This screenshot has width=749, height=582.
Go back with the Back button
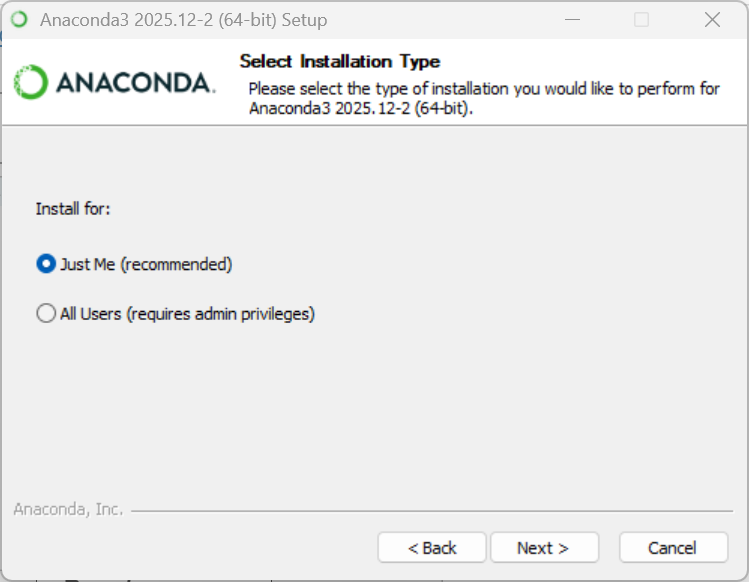tap(432, 548)
